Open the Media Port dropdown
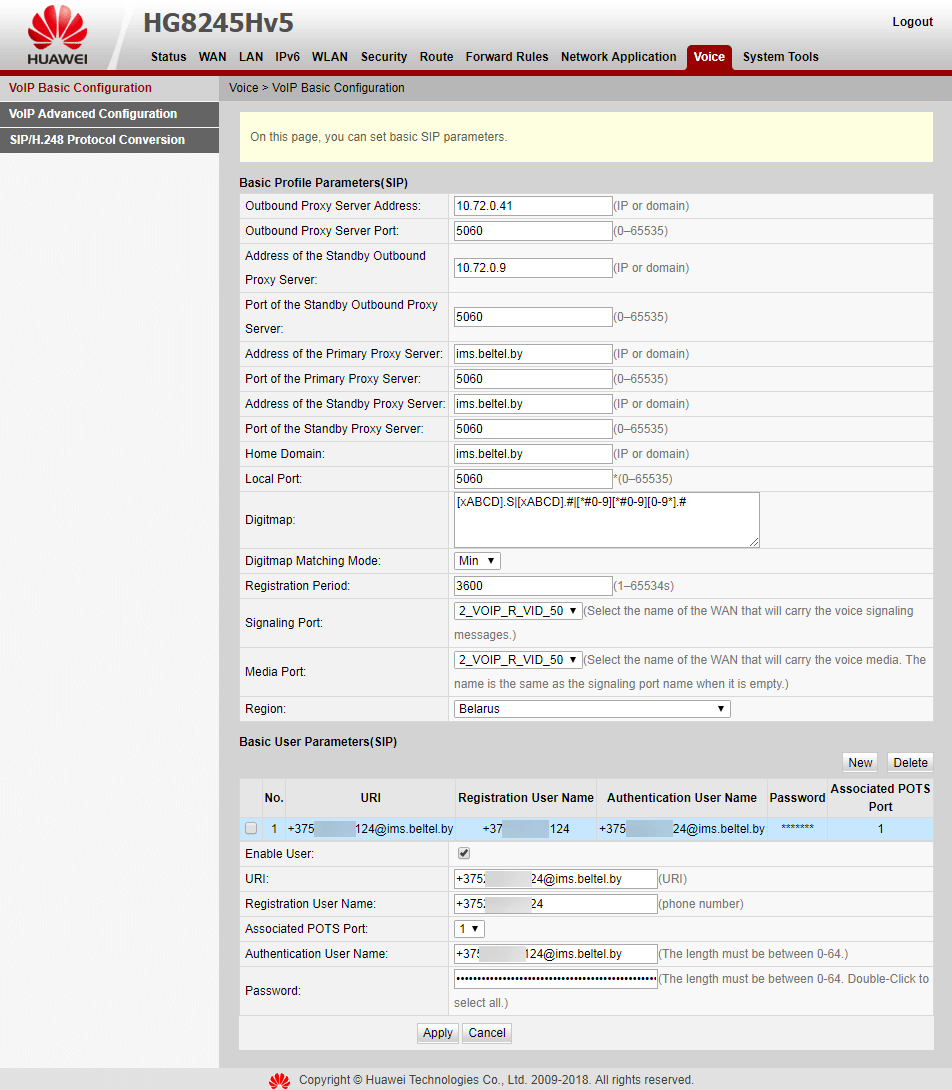This screenshot has width=952, height=1090. (517, 659)
